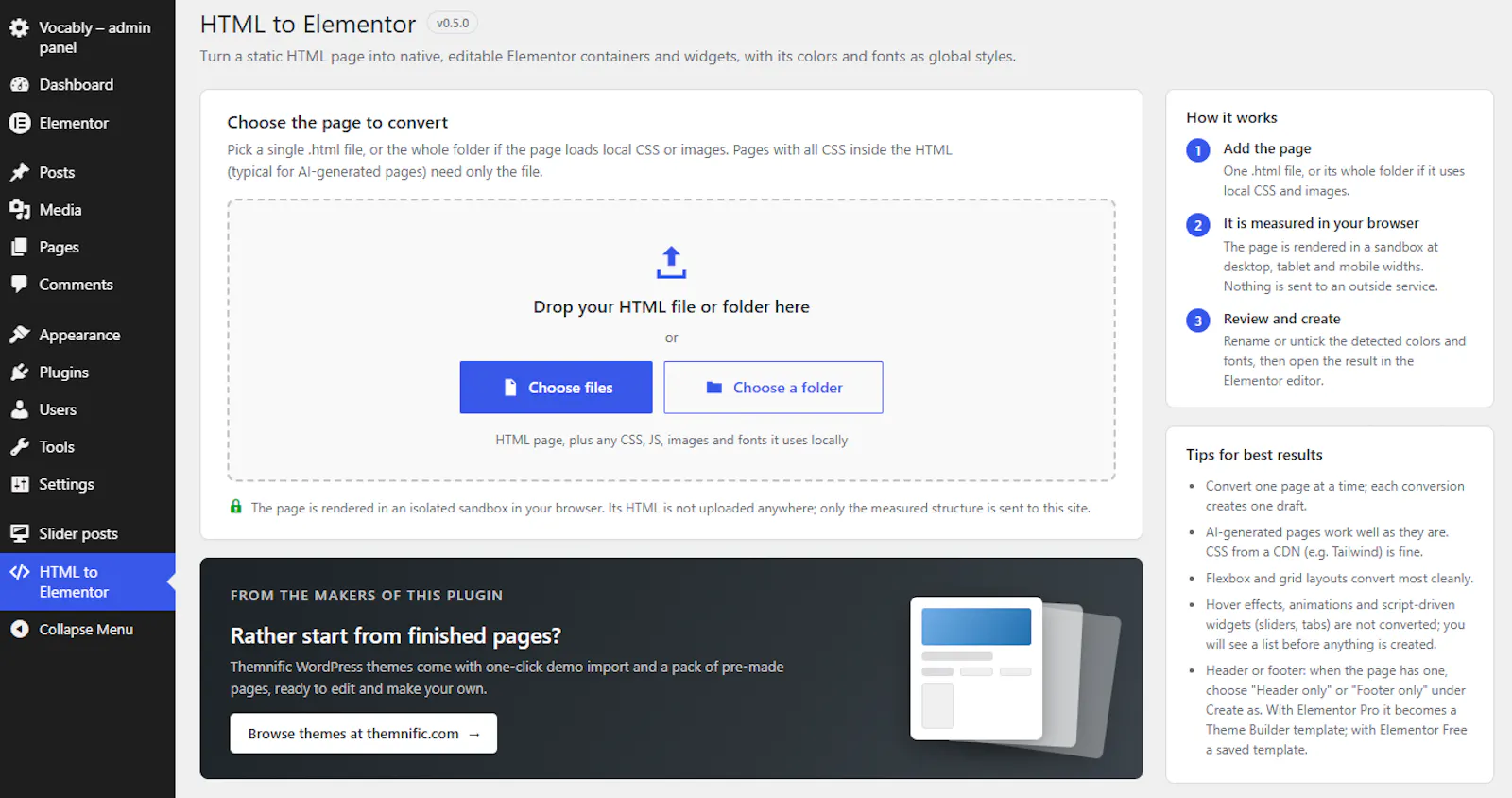1512x798 pixels.
Task: Click the themes preview illustration in promo banner
Action: pos(1014,675)
